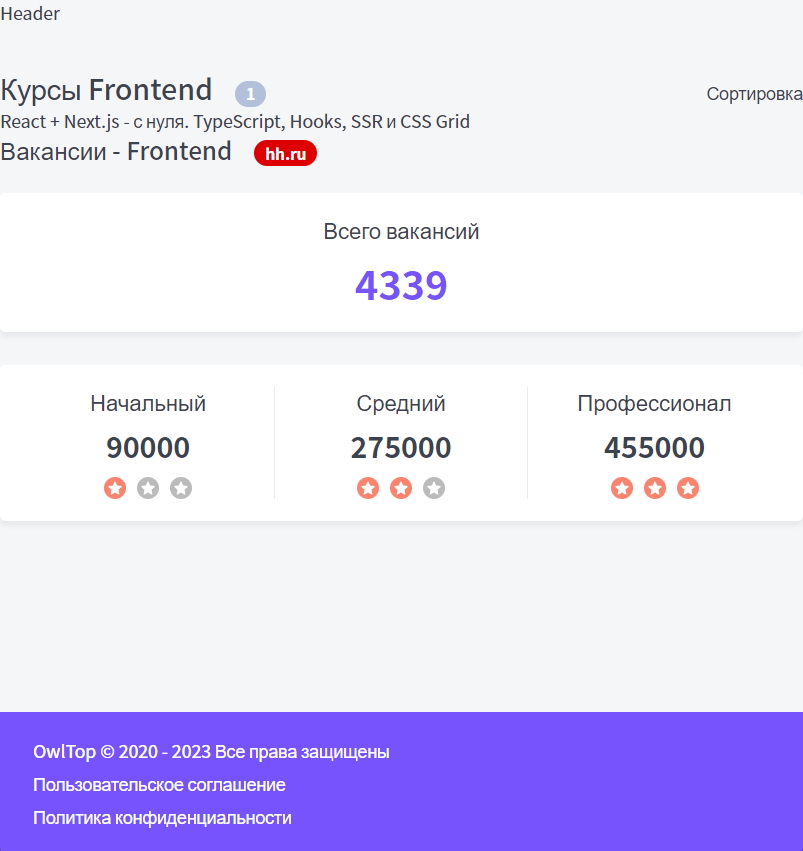Click the third gray star under Начальный
803x851 pixels.
[x=181, y=488]
